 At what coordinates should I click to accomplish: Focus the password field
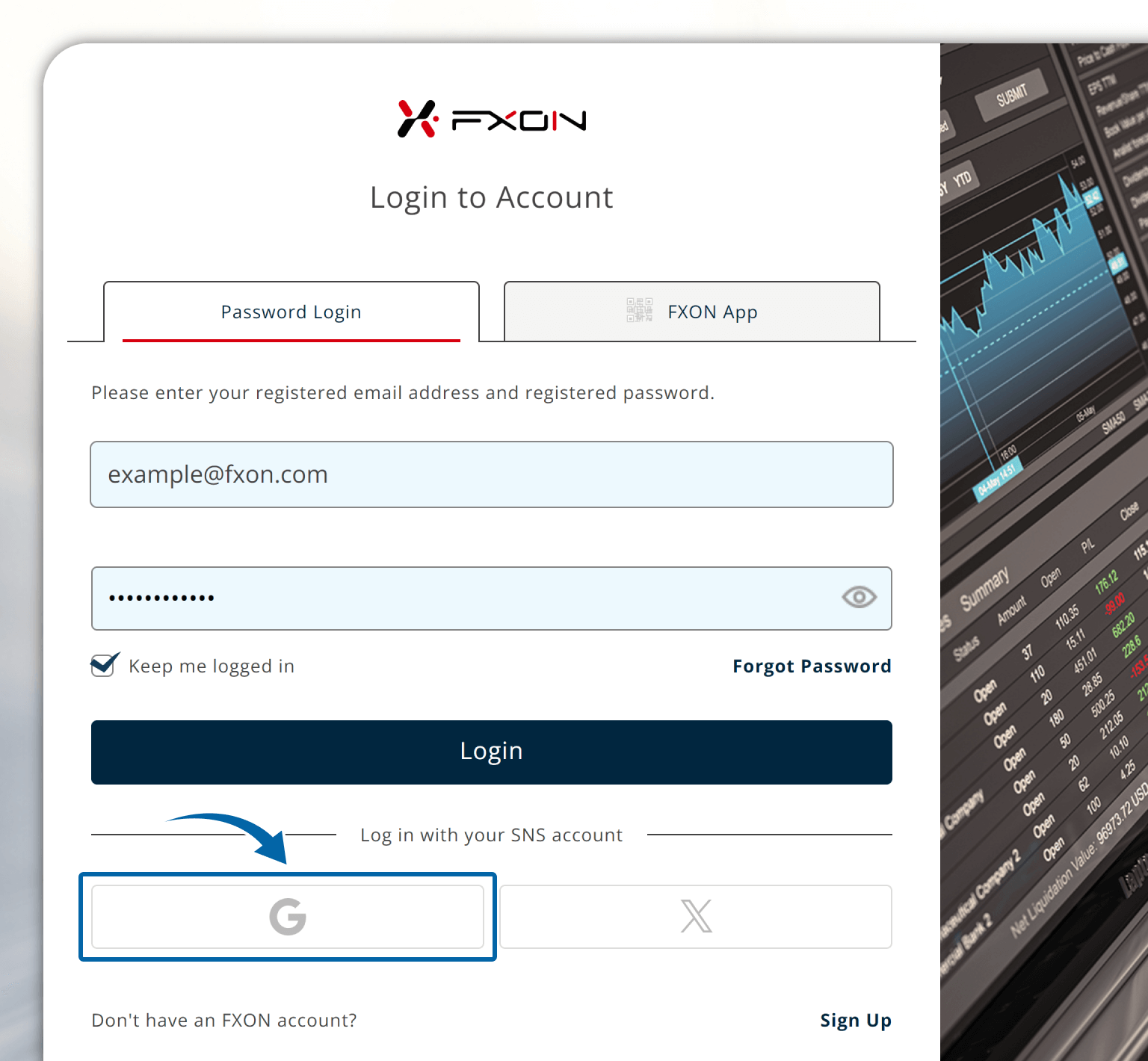point(492,598)
